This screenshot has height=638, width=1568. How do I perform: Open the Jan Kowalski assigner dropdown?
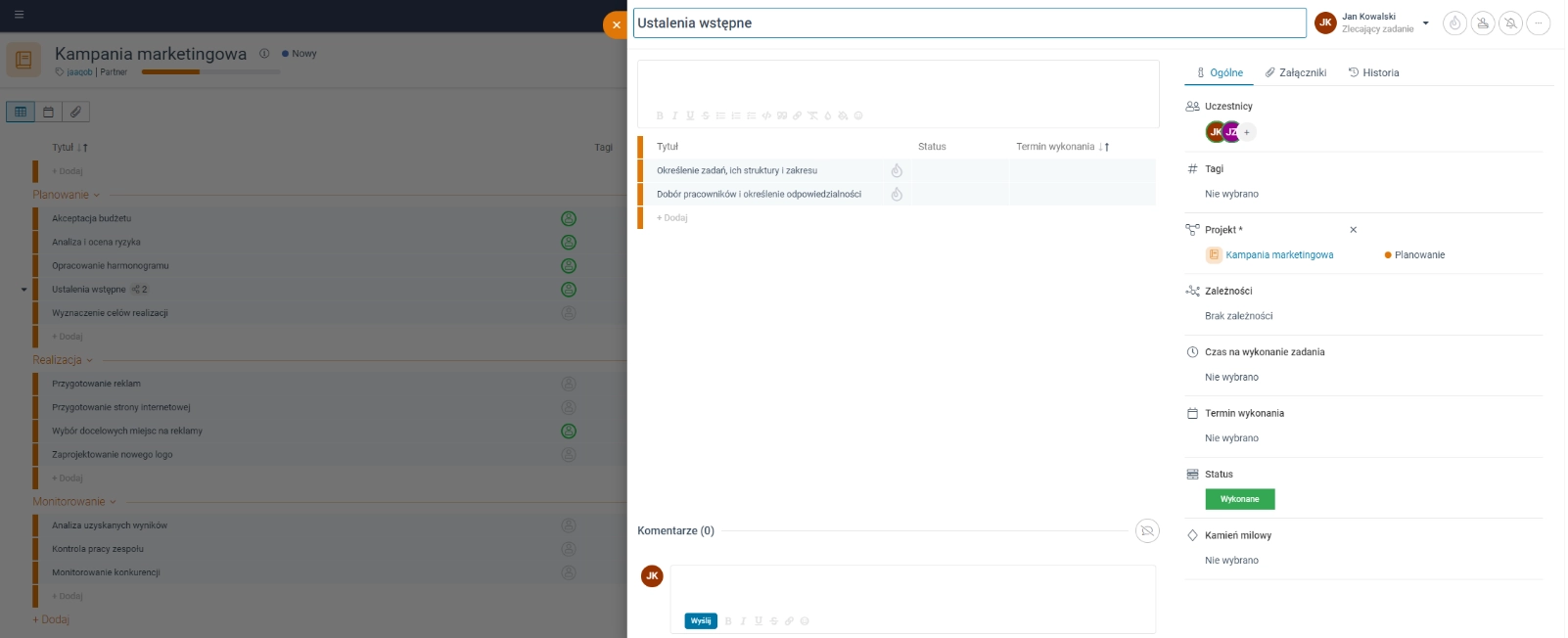point(1425,23)
